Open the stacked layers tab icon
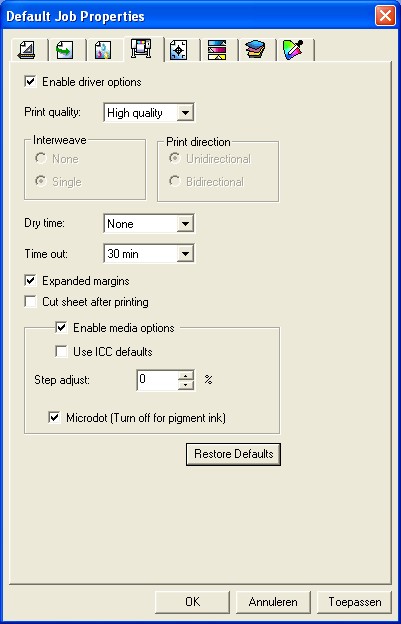This screenshot has width=401, height=624. pyautogui.click(x=255, y=51)
